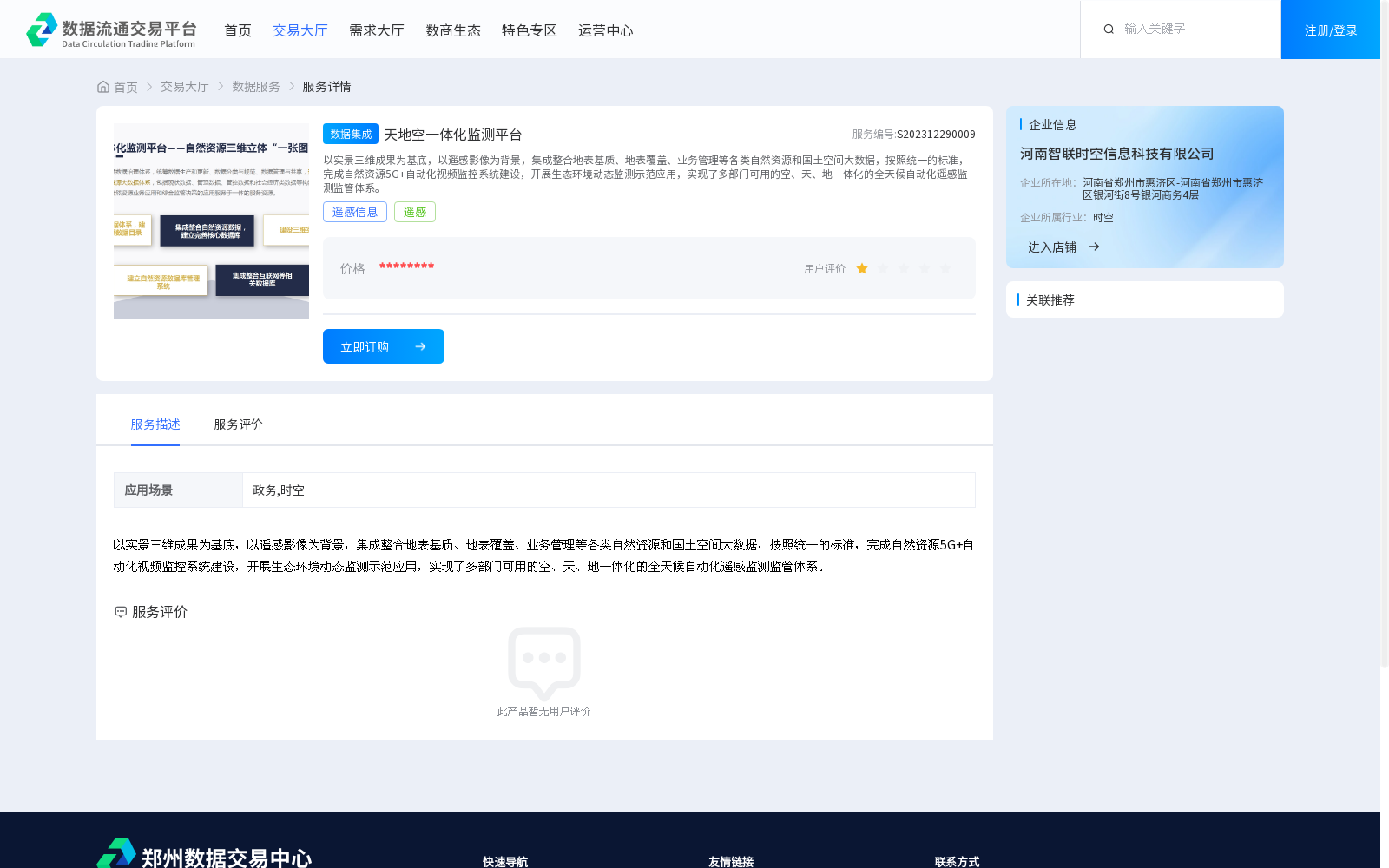Image resolution: width=1389 pixels, height=868 pixels.
Task: Click the 联系方式 footer heading
Action: tap(957, 861)
